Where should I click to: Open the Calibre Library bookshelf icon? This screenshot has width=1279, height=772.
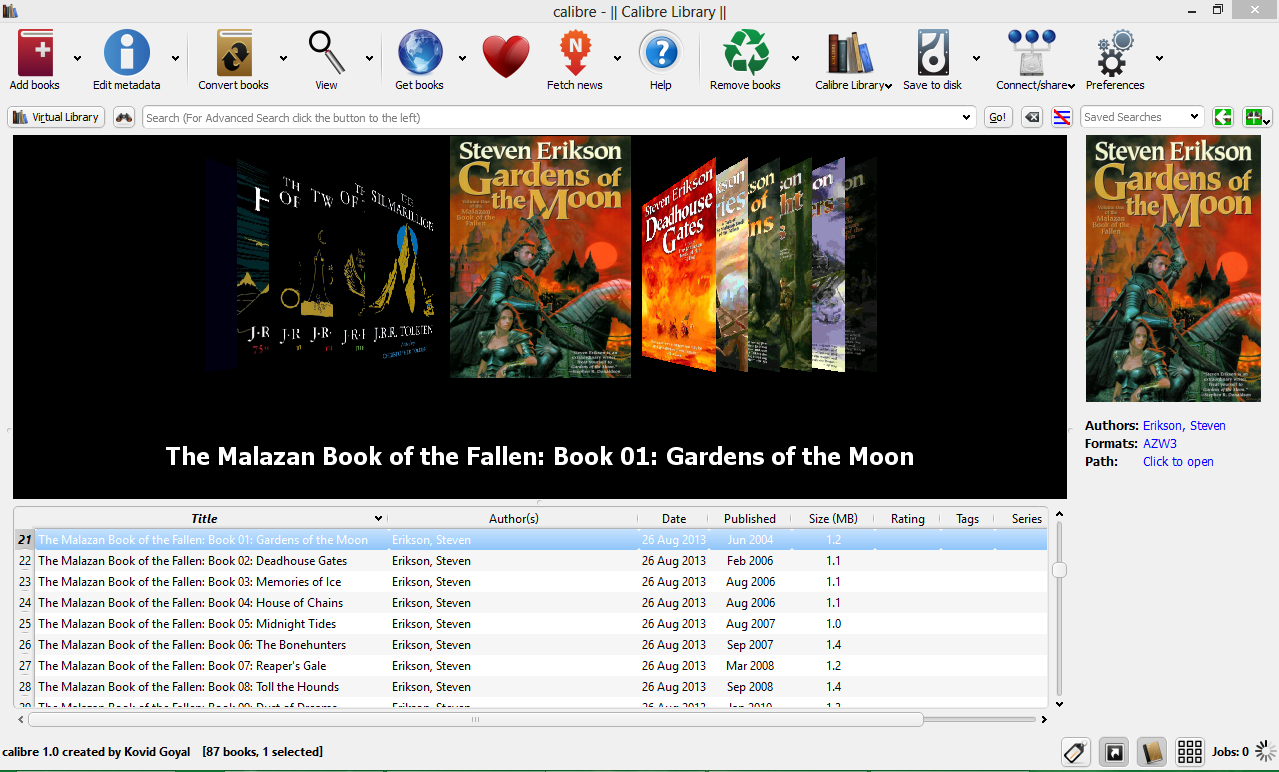coord(853,53)
